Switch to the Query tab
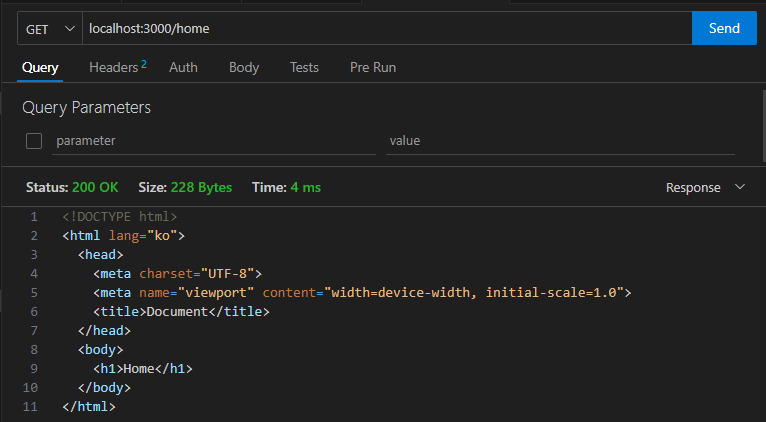Image resolution: width=766 pixels, height=422 pixels. point(40,67)
